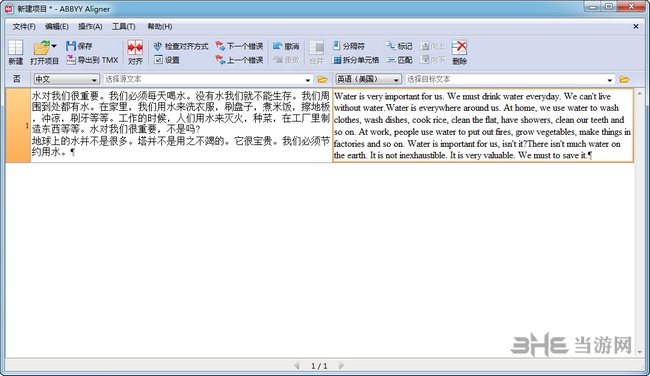The height and width of the screenshot is (376, 650).
Task: Click the 打开项目 folder icon
Action: [41, 48]
